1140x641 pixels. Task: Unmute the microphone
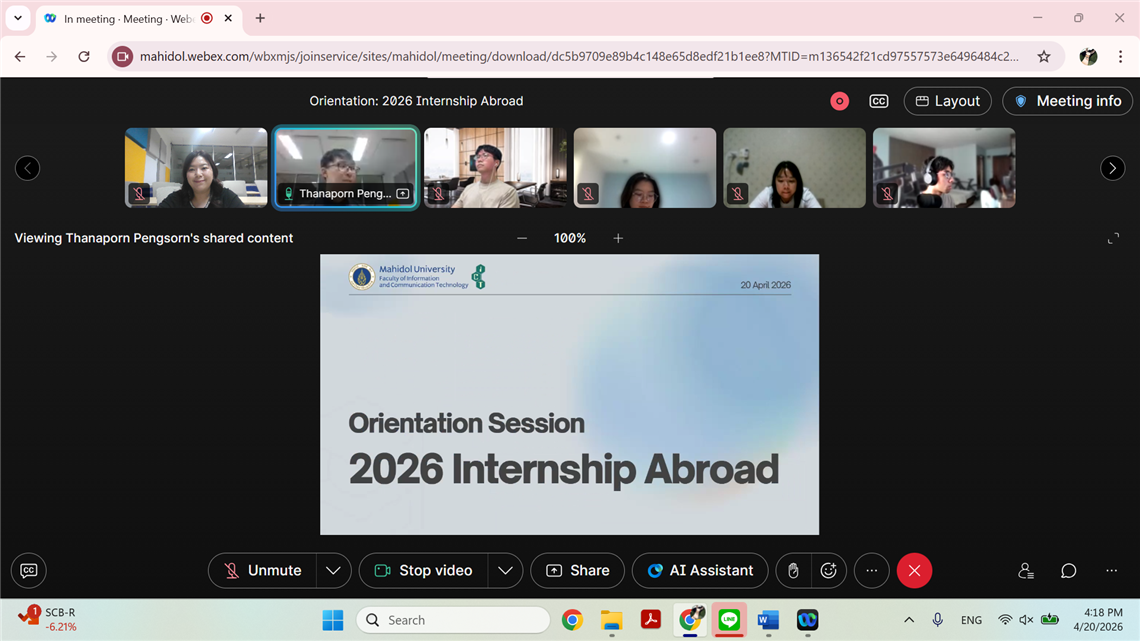coord(263,570)
